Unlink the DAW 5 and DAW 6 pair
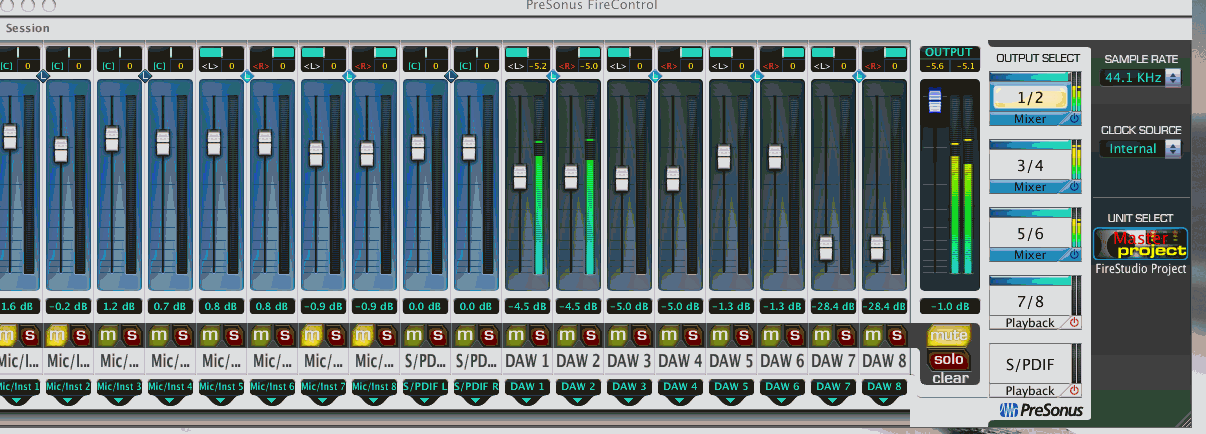 pos(757,76)
